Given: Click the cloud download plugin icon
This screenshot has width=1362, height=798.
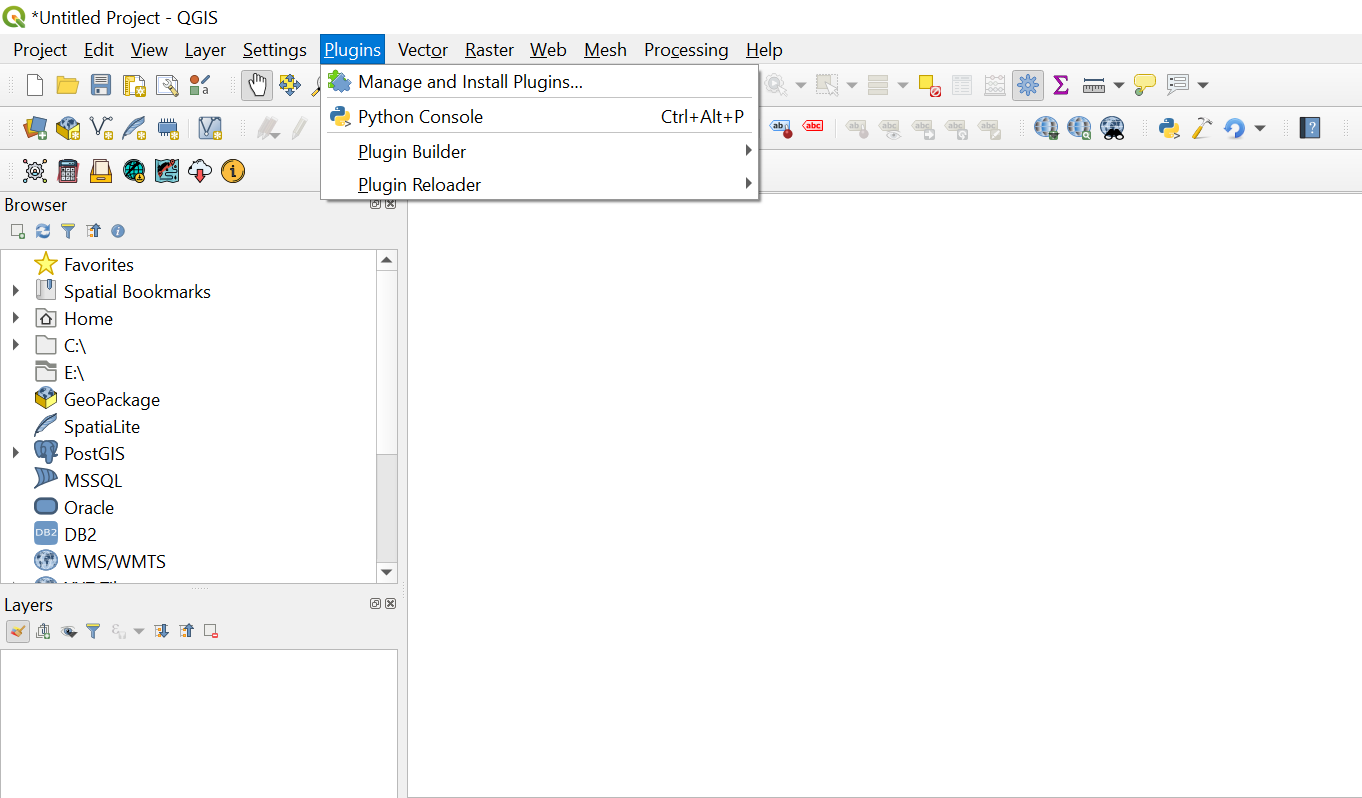Looking at the screenshot, I should point(200,171).
